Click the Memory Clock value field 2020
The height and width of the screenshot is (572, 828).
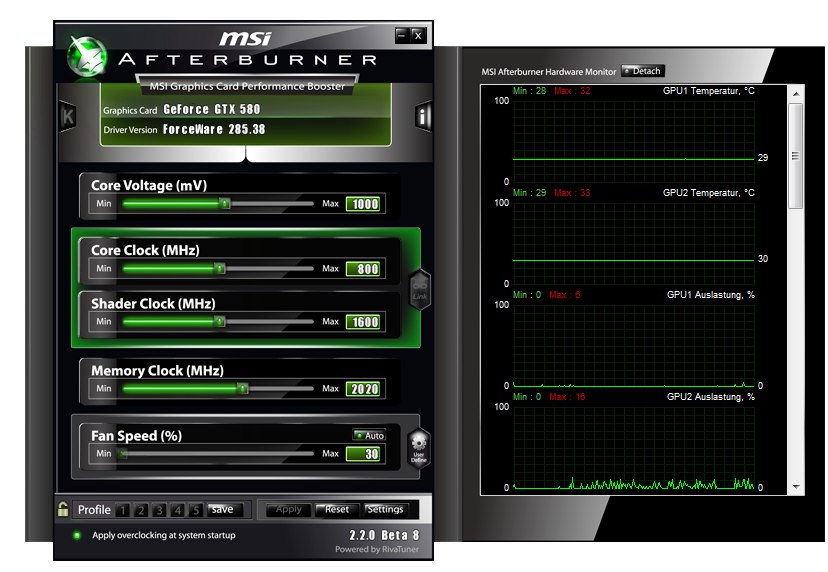tap(363, 389)
